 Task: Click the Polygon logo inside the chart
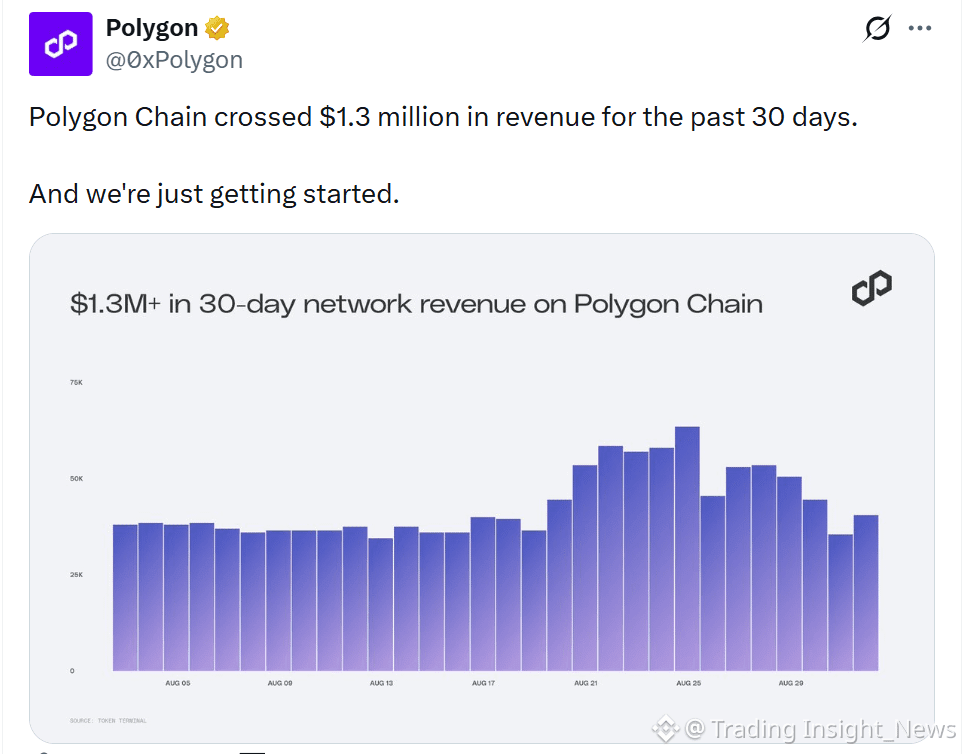click(x=872, y=288)
